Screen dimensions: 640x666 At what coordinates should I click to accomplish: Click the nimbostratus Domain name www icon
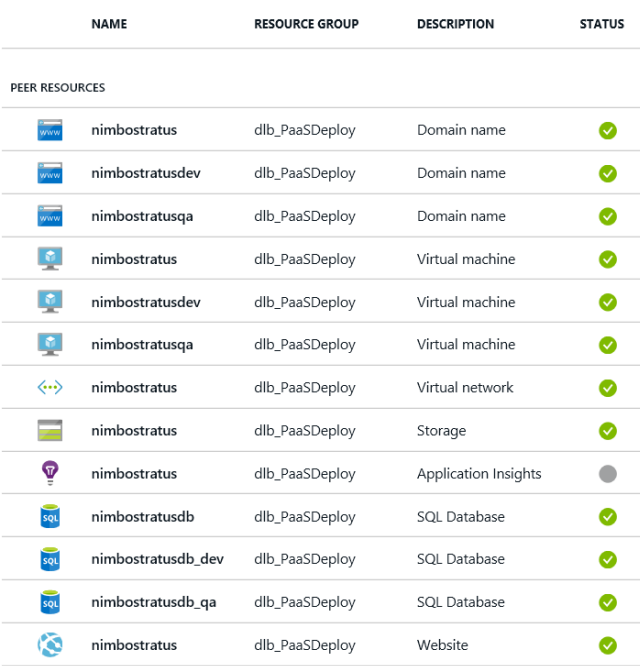50,130
